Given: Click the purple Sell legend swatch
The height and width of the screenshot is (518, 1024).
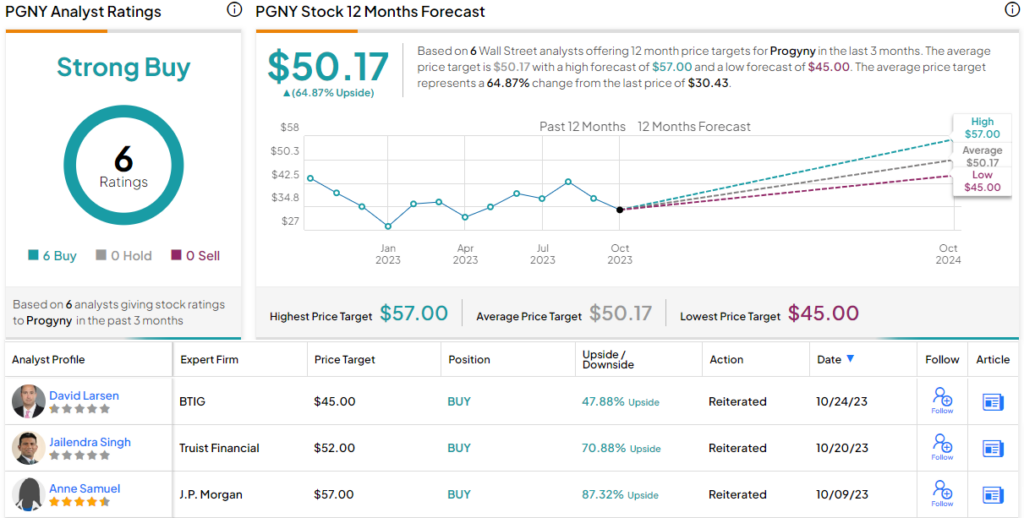Looking at the screenshot, I should point(176,256).
